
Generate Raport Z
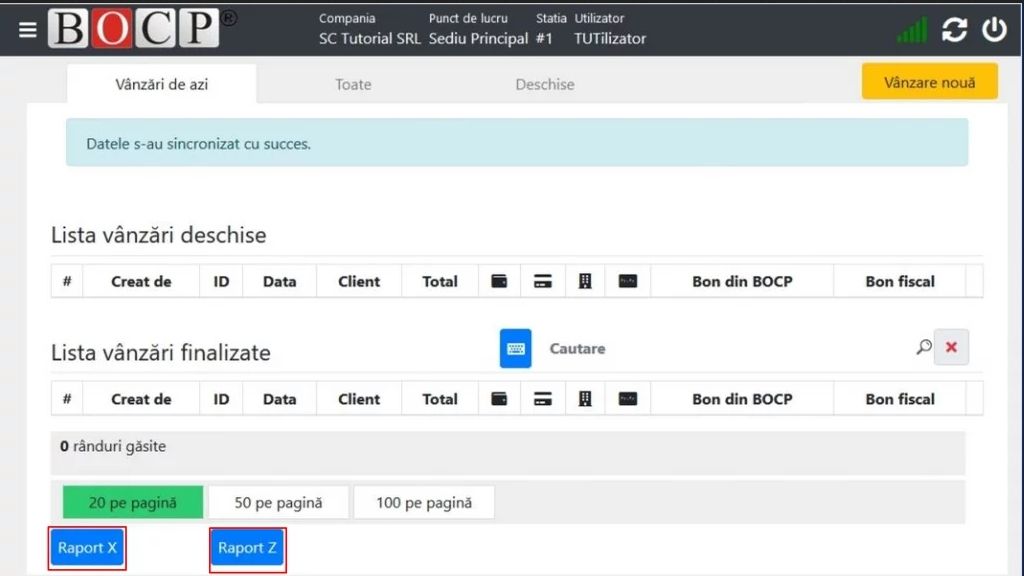[248, 548]
